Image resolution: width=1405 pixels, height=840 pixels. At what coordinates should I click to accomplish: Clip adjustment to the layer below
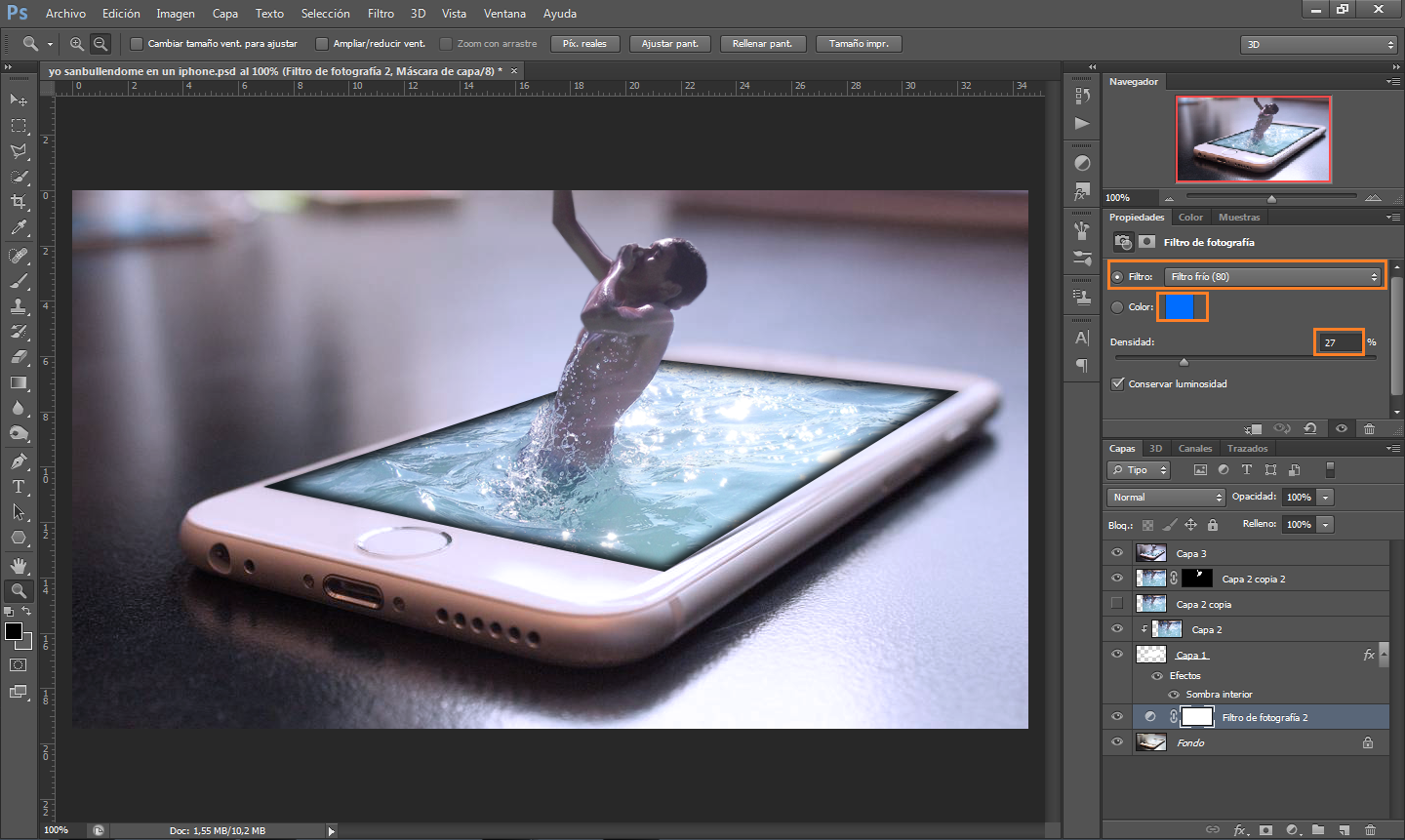(1253, 428)
